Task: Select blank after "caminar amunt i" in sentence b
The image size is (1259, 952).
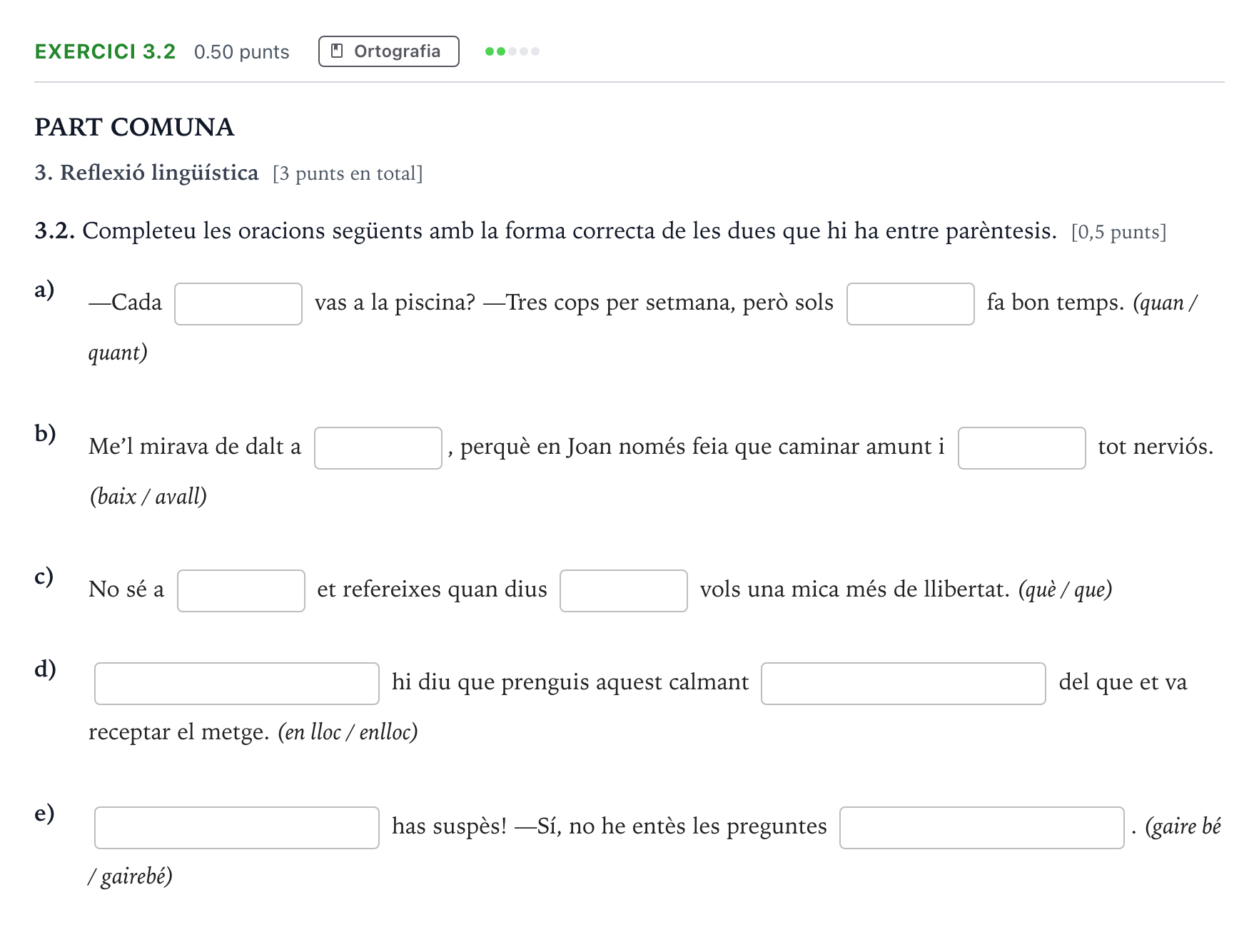Action: [x=1021, y=448]
